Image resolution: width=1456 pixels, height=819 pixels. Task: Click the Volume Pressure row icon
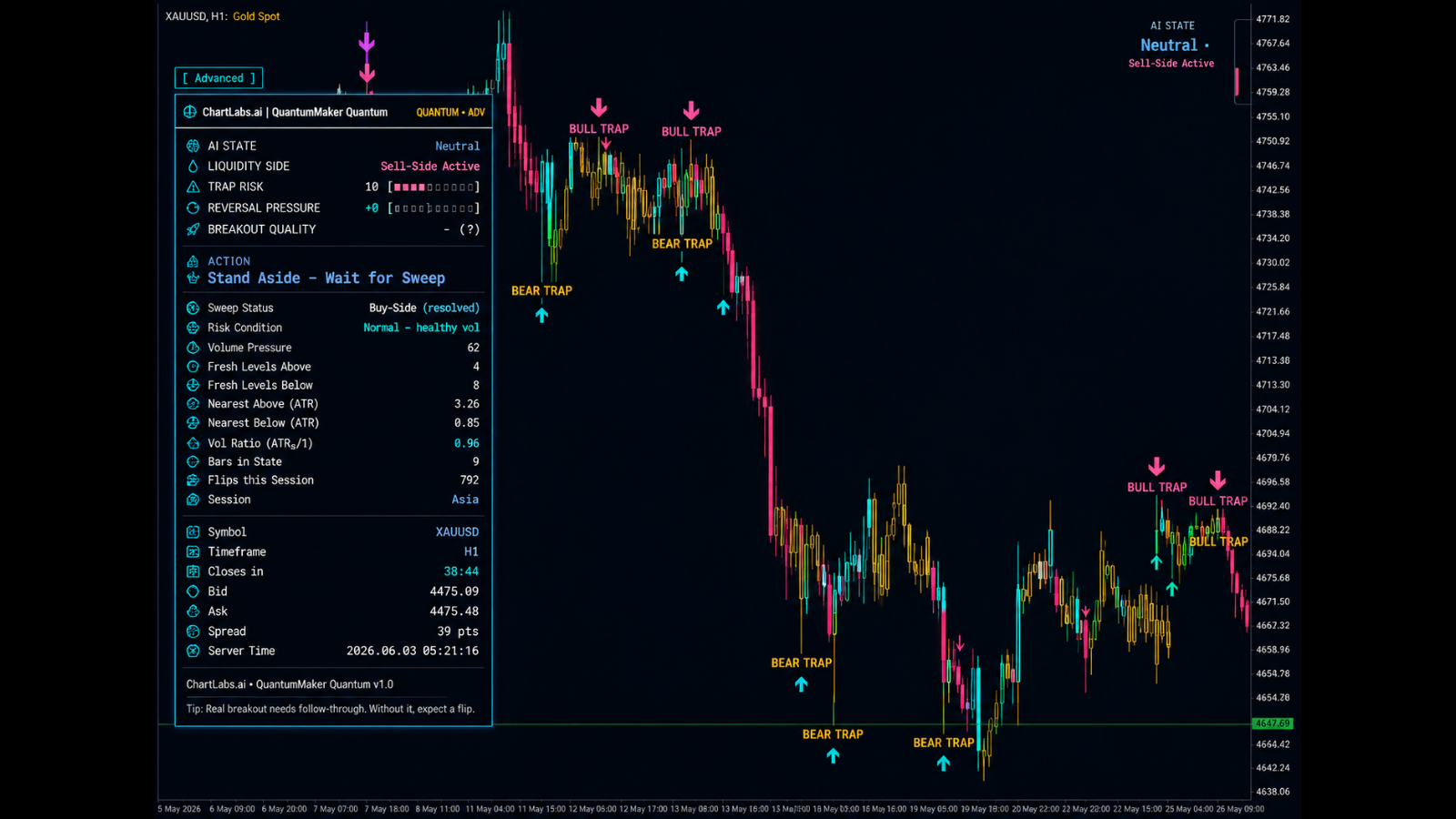point(193,348)
